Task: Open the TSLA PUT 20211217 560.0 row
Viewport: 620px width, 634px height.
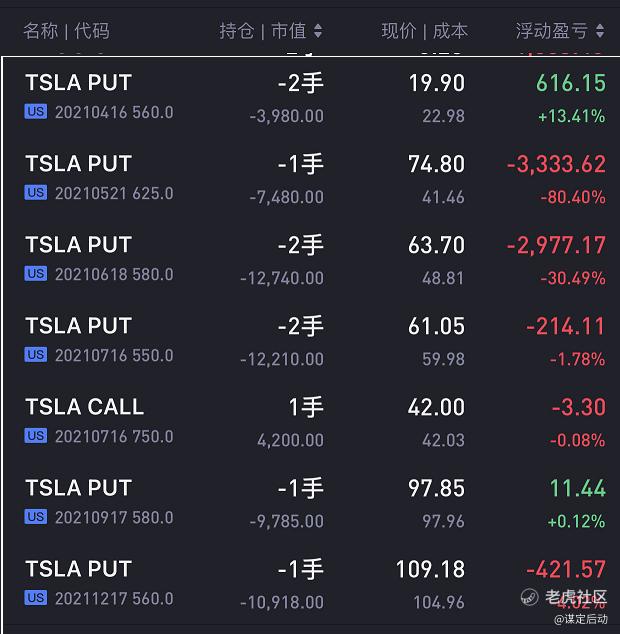Action: tap(310, 585)
